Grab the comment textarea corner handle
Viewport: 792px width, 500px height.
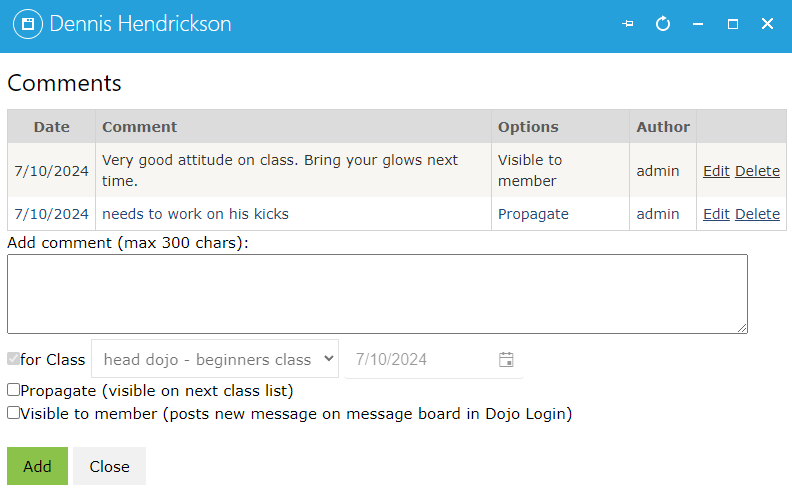741,328
